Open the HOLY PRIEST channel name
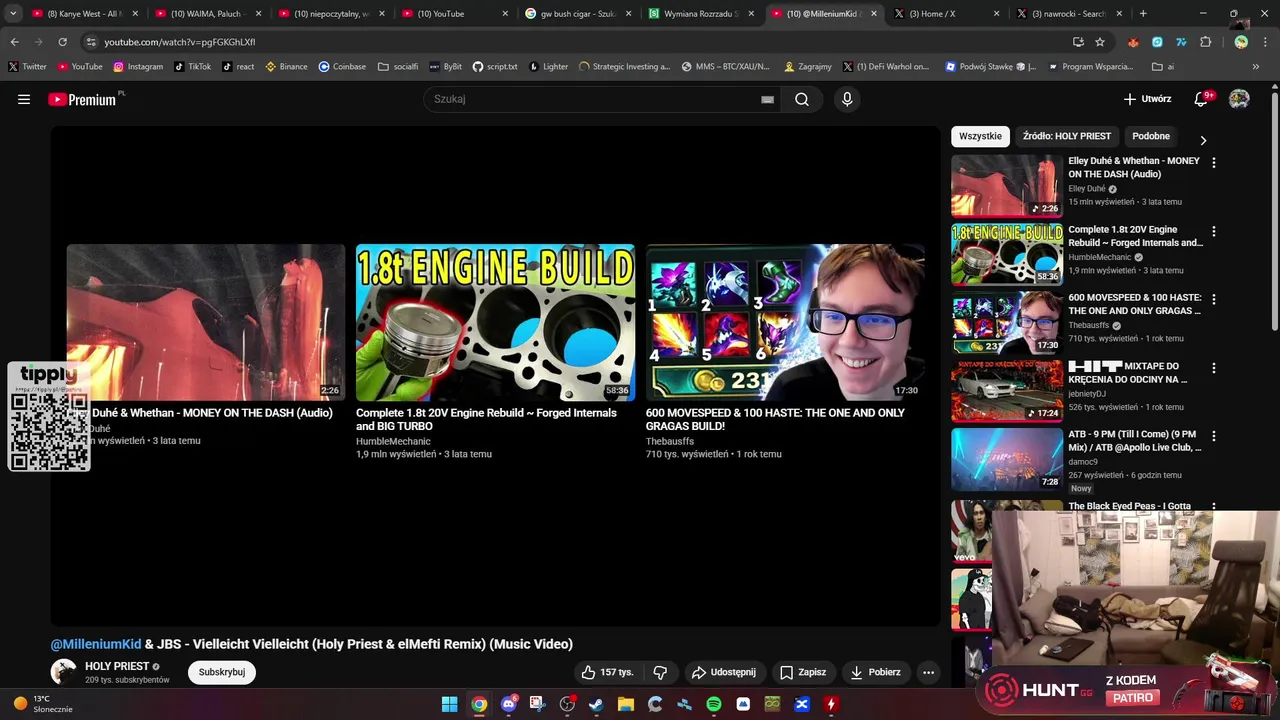The width and height of the screenshot is (1280, 720). pos(117,666)
